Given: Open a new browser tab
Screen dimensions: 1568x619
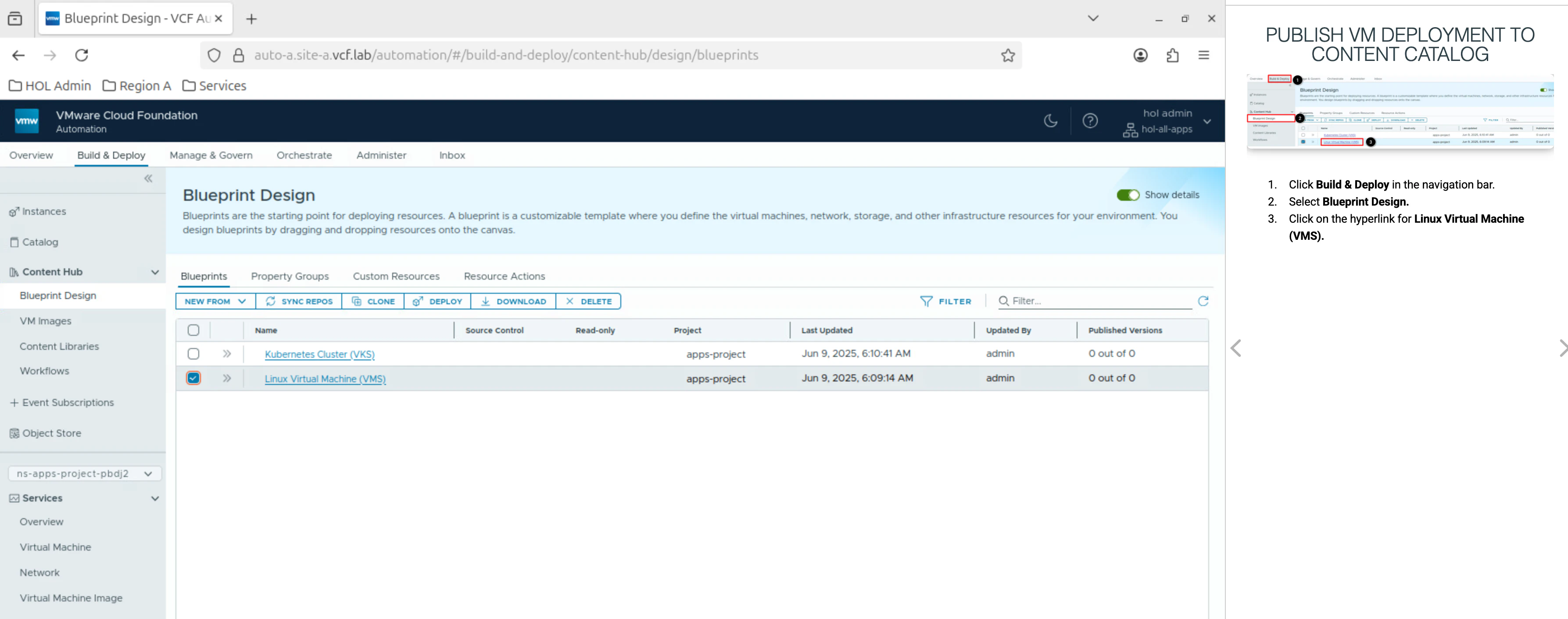Looking at the screenshot, I should pos(251,19).
